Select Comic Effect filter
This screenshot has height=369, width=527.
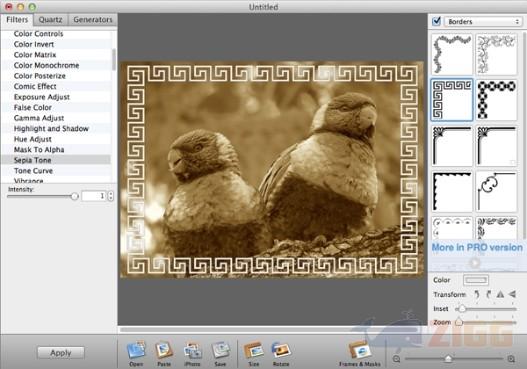56,86
